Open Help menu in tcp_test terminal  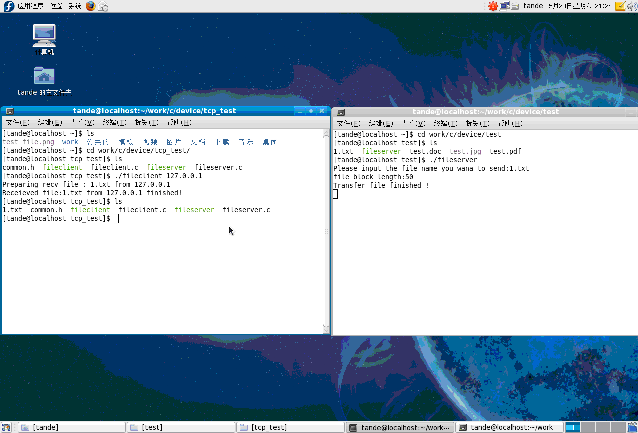pyautogui.click(x=179, y=122)
